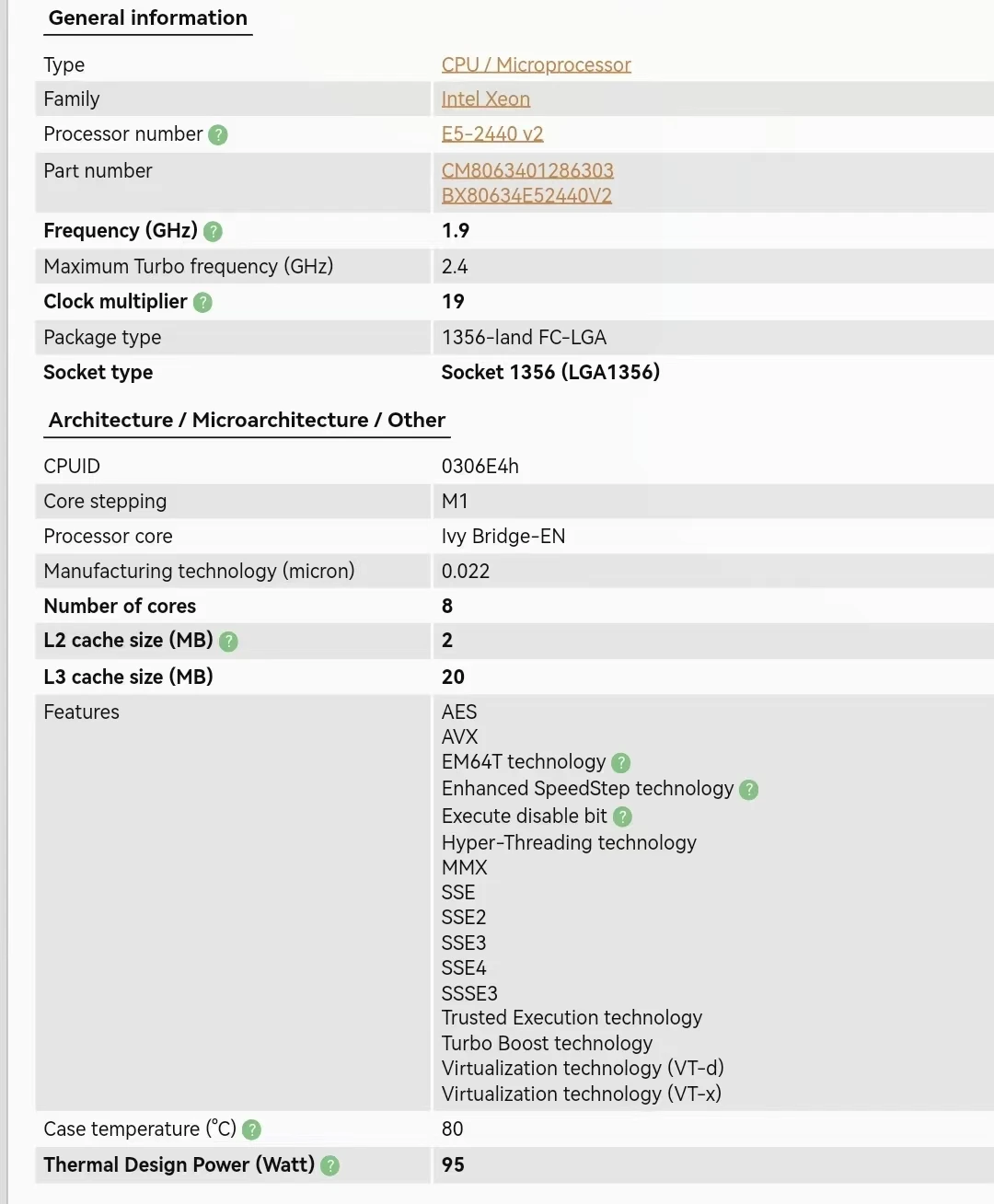Image resolution: width=994 pixels, height=1204 pixels.
Task: Open help for Execute disable bit
Action: (623, 817)
